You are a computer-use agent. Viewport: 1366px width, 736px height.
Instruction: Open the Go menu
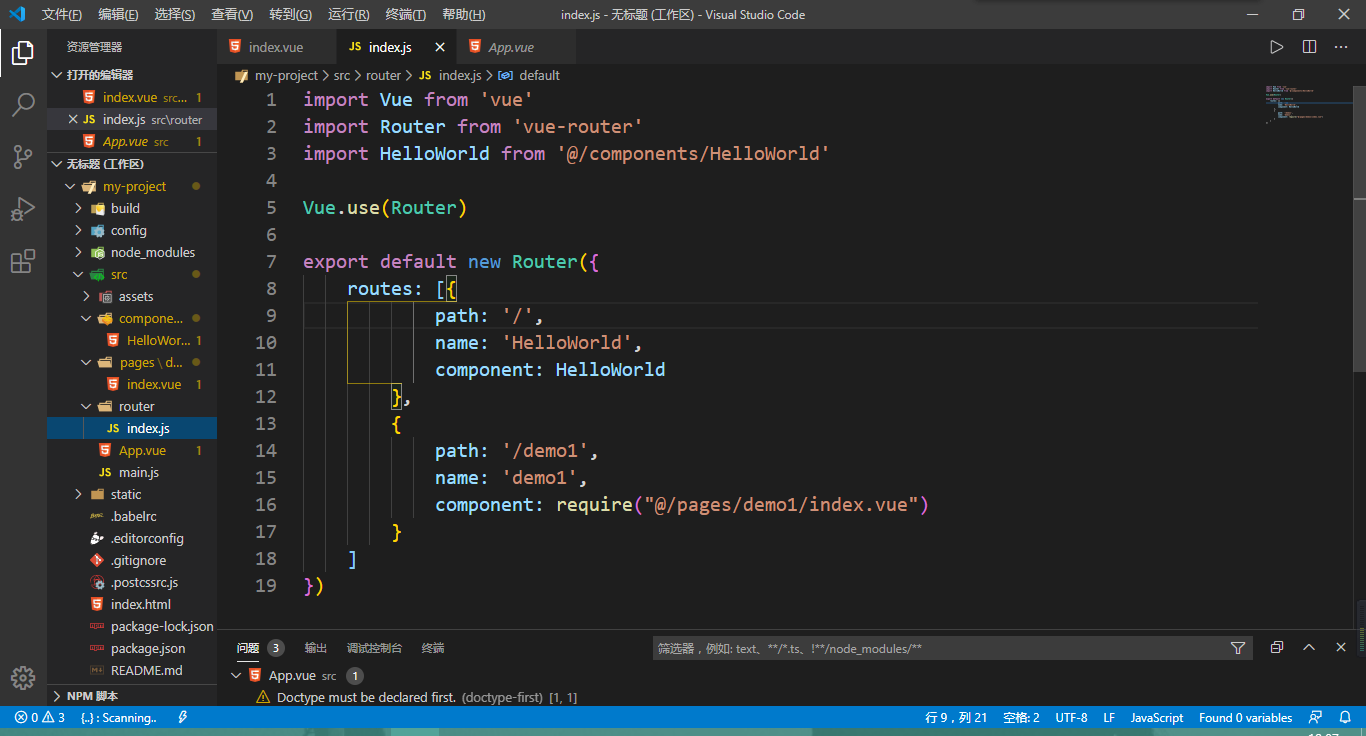point(291,14)
